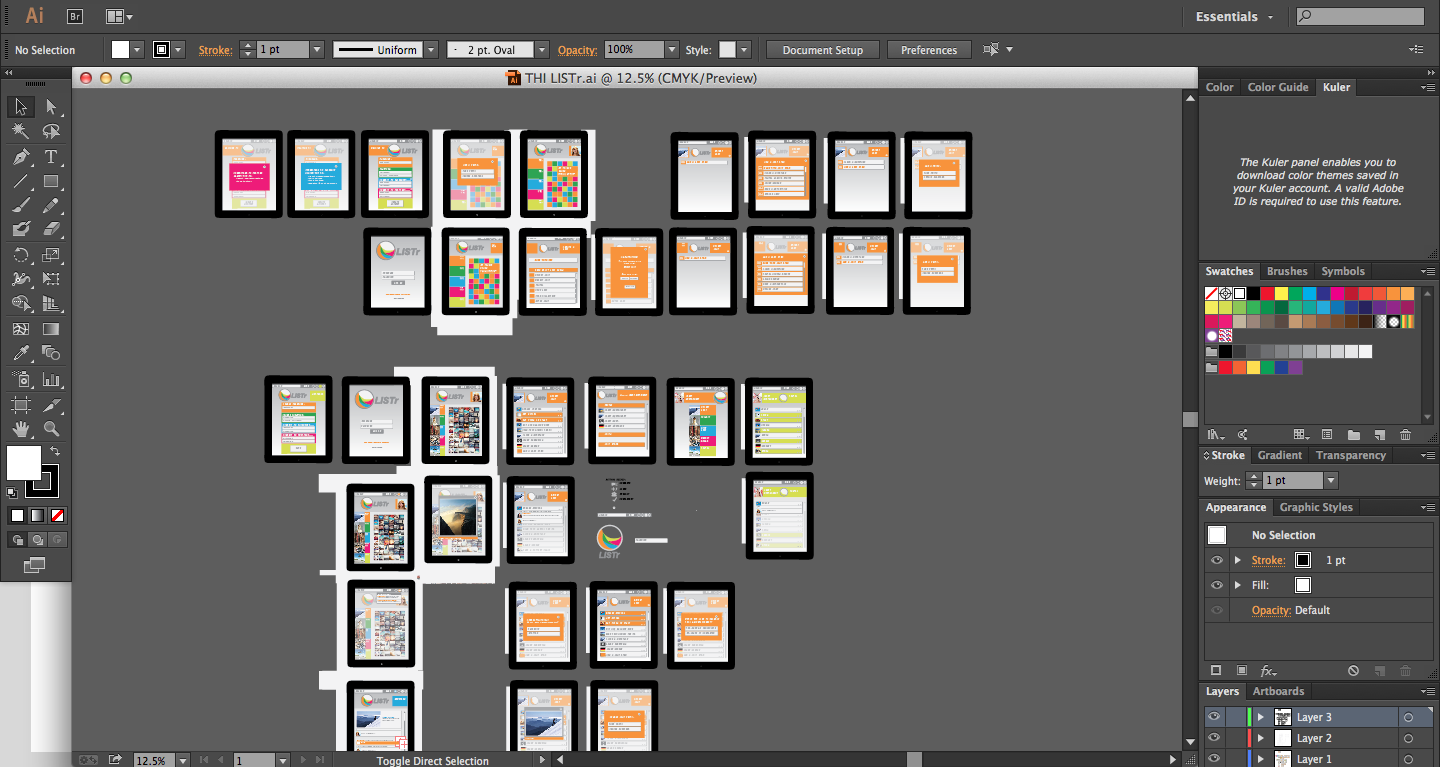Hide the Stroke appearance attribute
1440x767 pixels.
point(1216,560)
